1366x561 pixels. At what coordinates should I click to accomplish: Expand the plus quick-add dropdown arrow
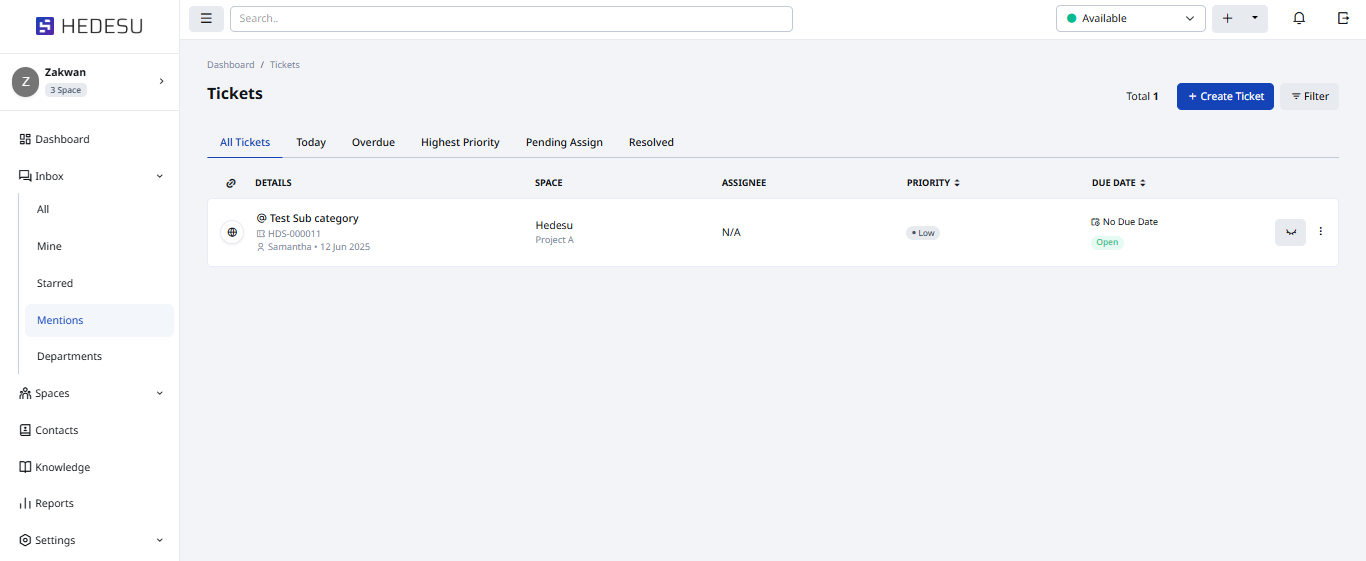coord(1255,18)
